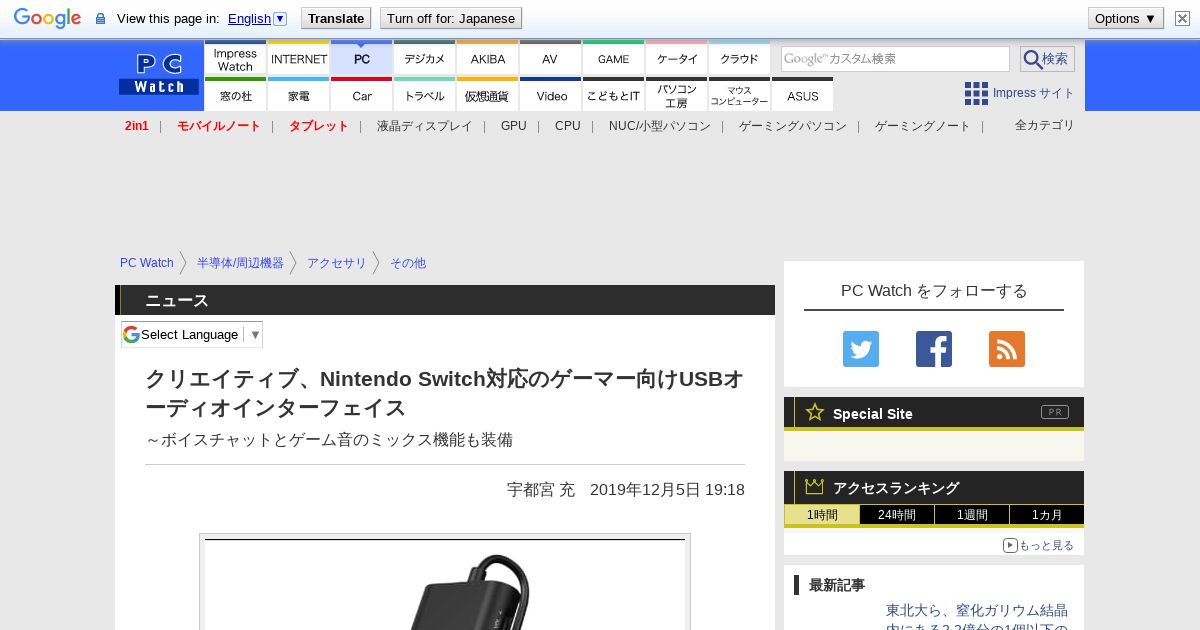Open the ASUS tab
1200x630 pixels.
[802, 95]
